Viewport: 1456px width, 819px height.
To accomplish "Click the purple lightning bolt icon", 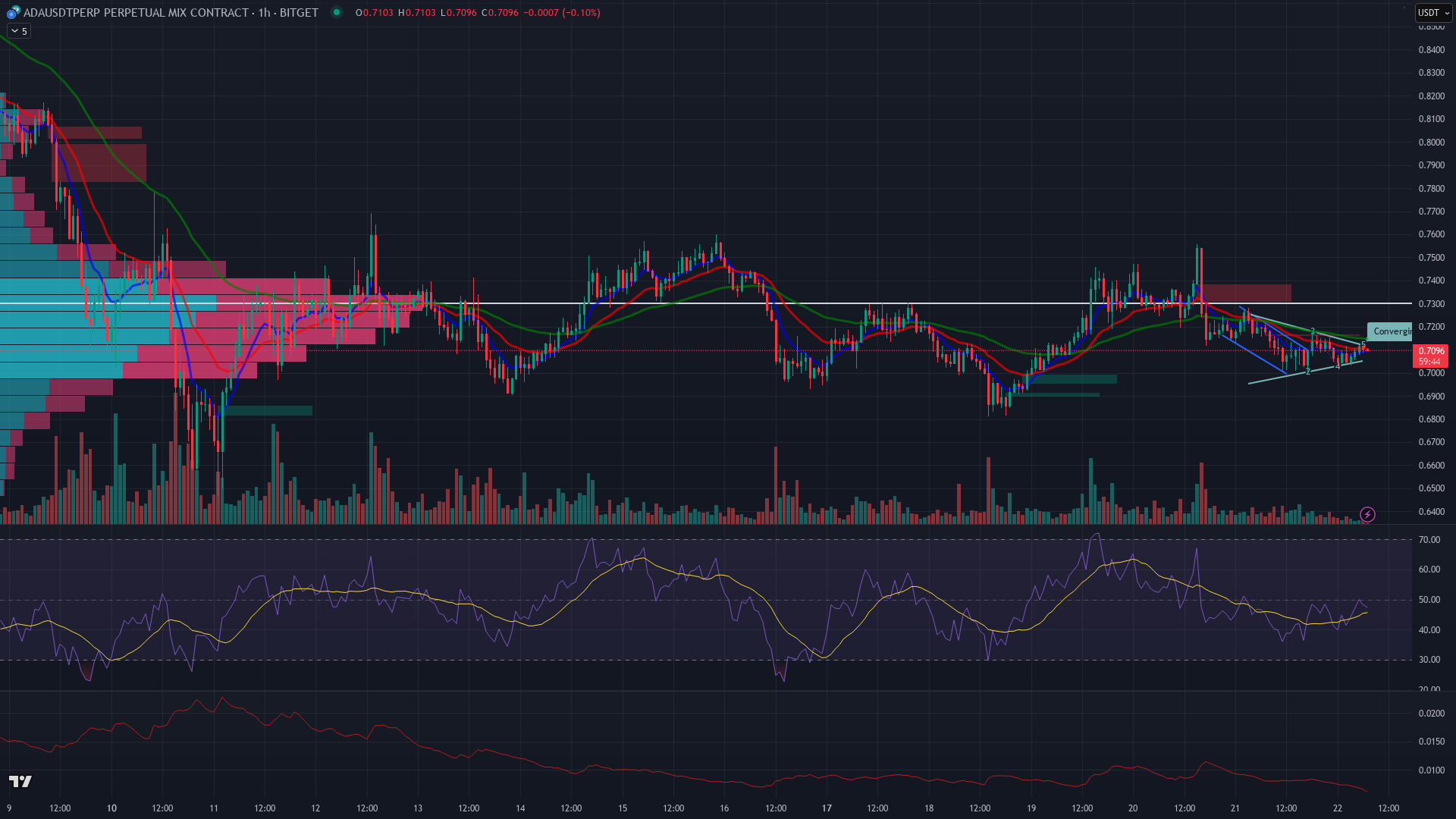I will (1367, 515).
